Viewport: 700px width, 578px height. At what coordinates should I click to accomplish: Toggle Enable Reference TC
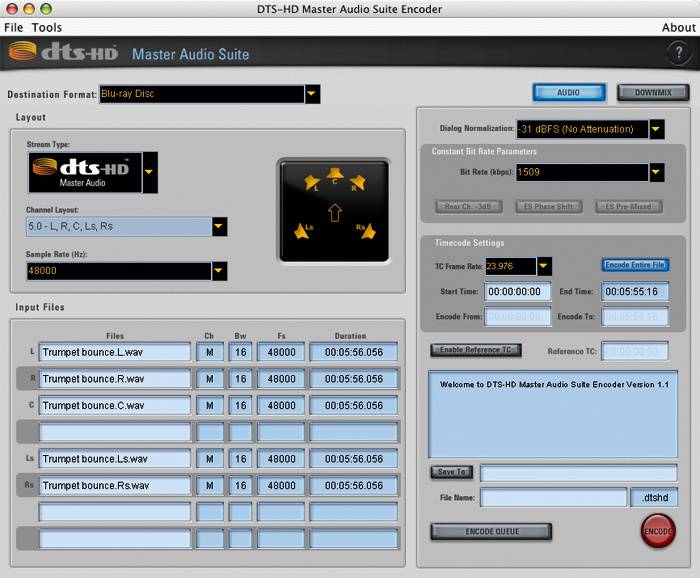coord(476,349)
